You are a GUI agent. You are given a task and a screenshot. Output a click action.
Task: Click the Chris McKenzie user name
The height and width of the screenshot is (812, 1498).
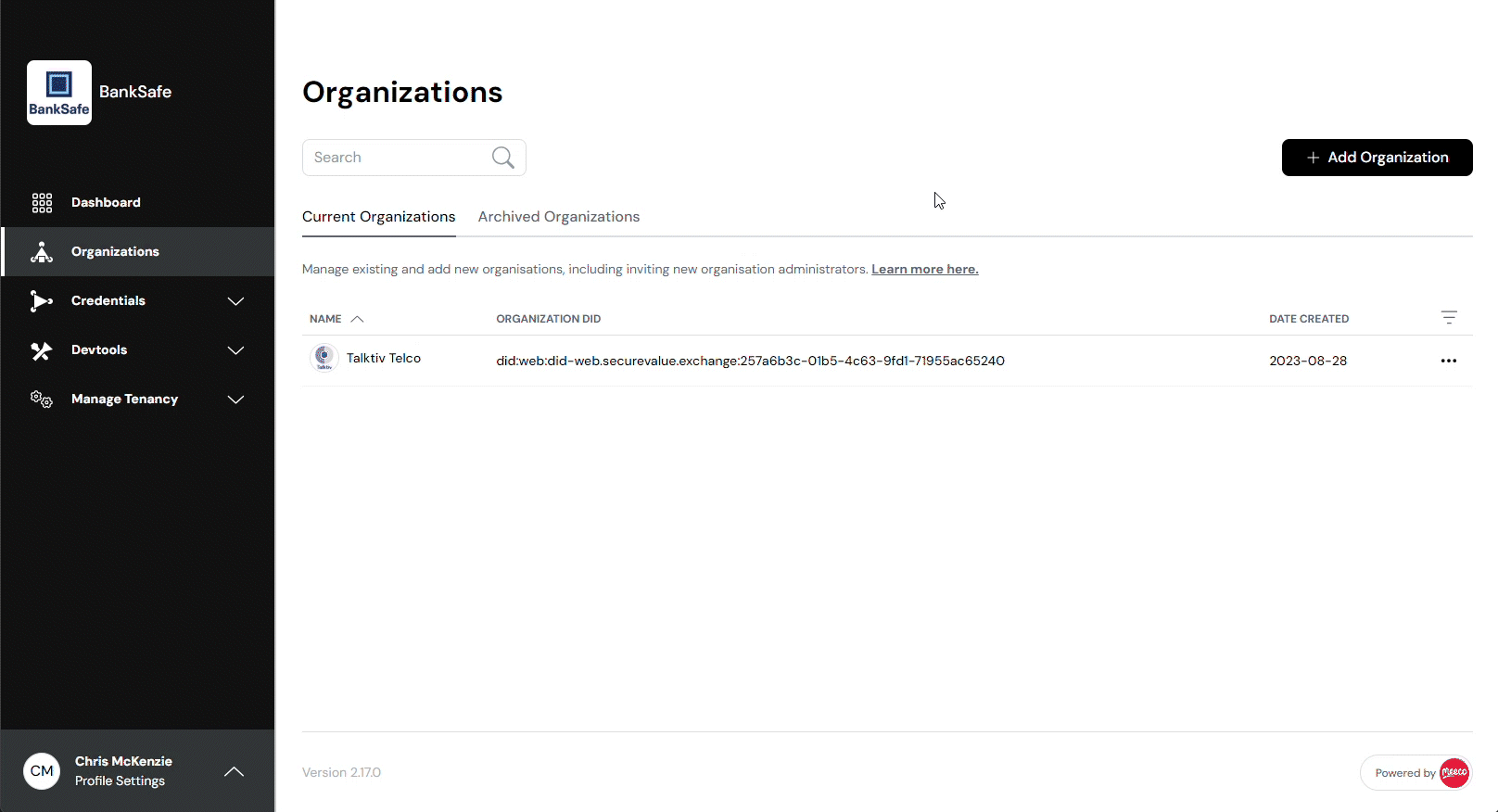pyautogui.click(x=123, y=761)
